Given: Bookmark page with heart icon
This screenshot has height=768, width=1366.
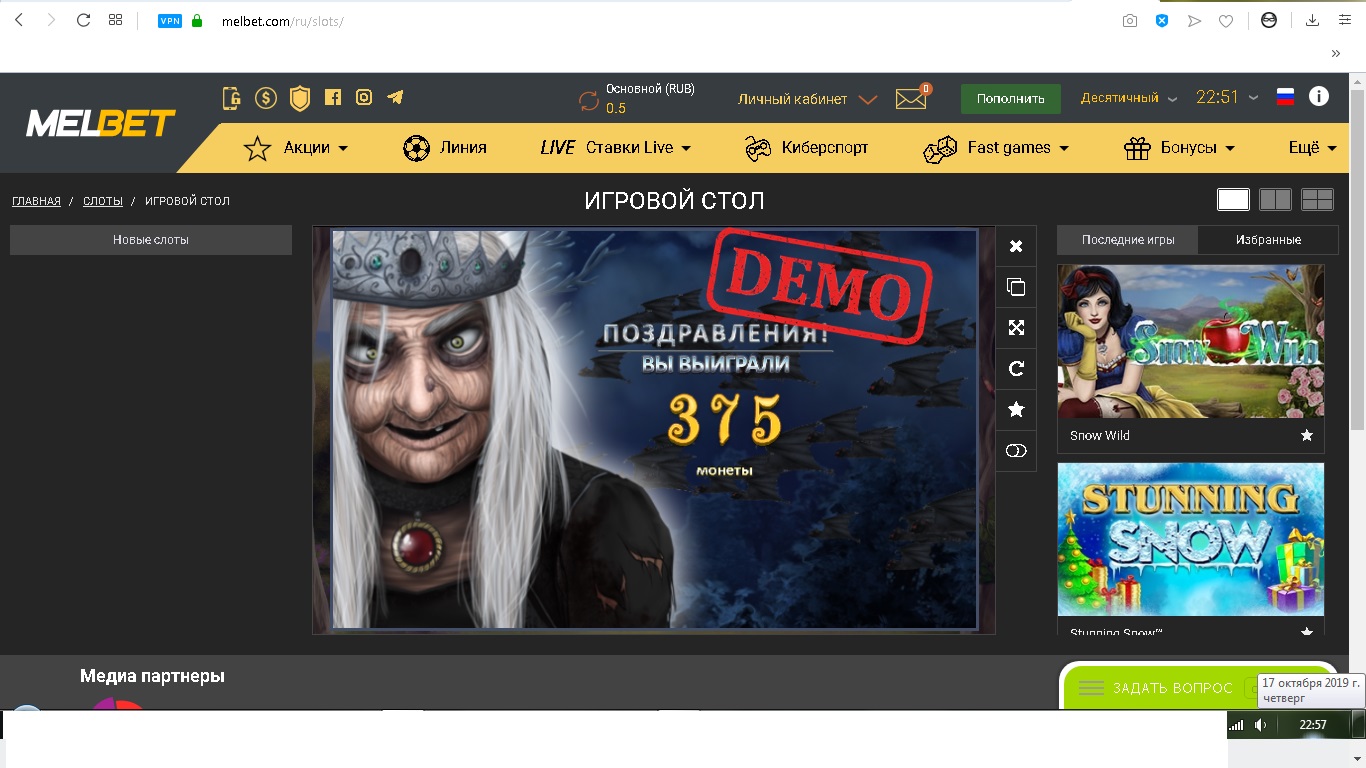Looking at the screenshot, I should [1226, 20].
